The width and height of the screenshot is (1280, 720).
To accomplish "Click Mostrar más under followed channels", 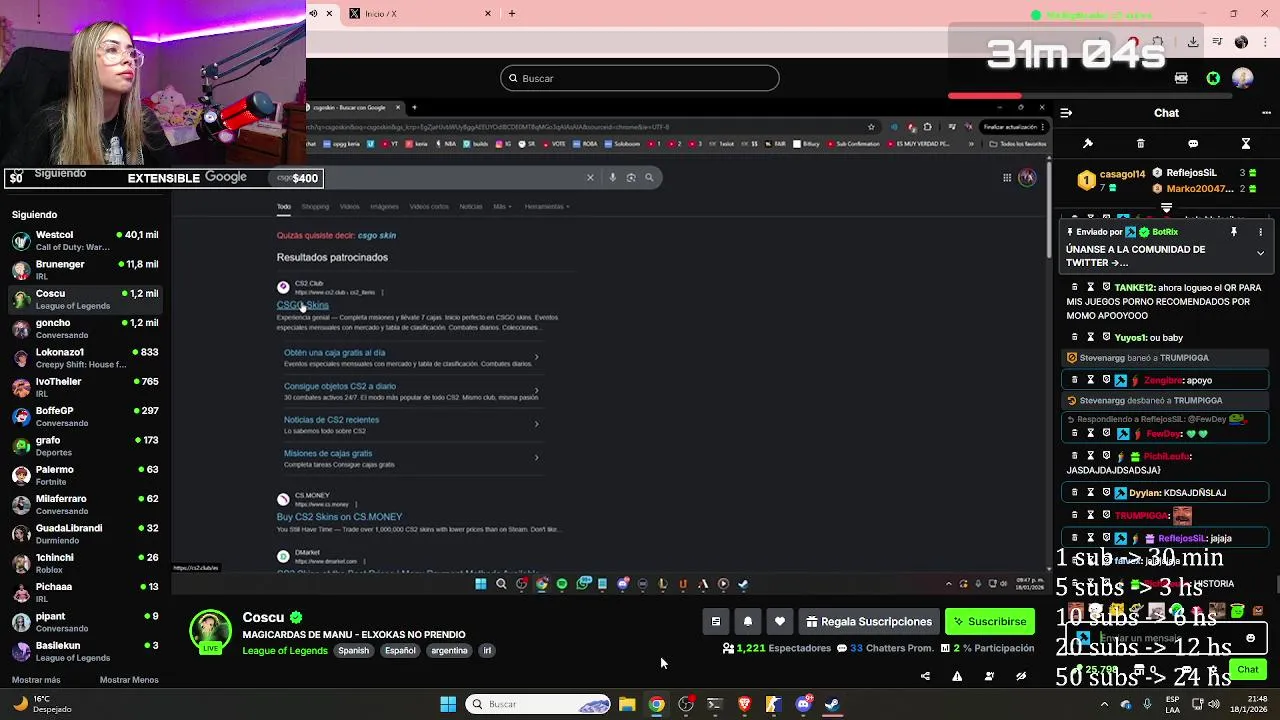I will (x=36, y=680).
